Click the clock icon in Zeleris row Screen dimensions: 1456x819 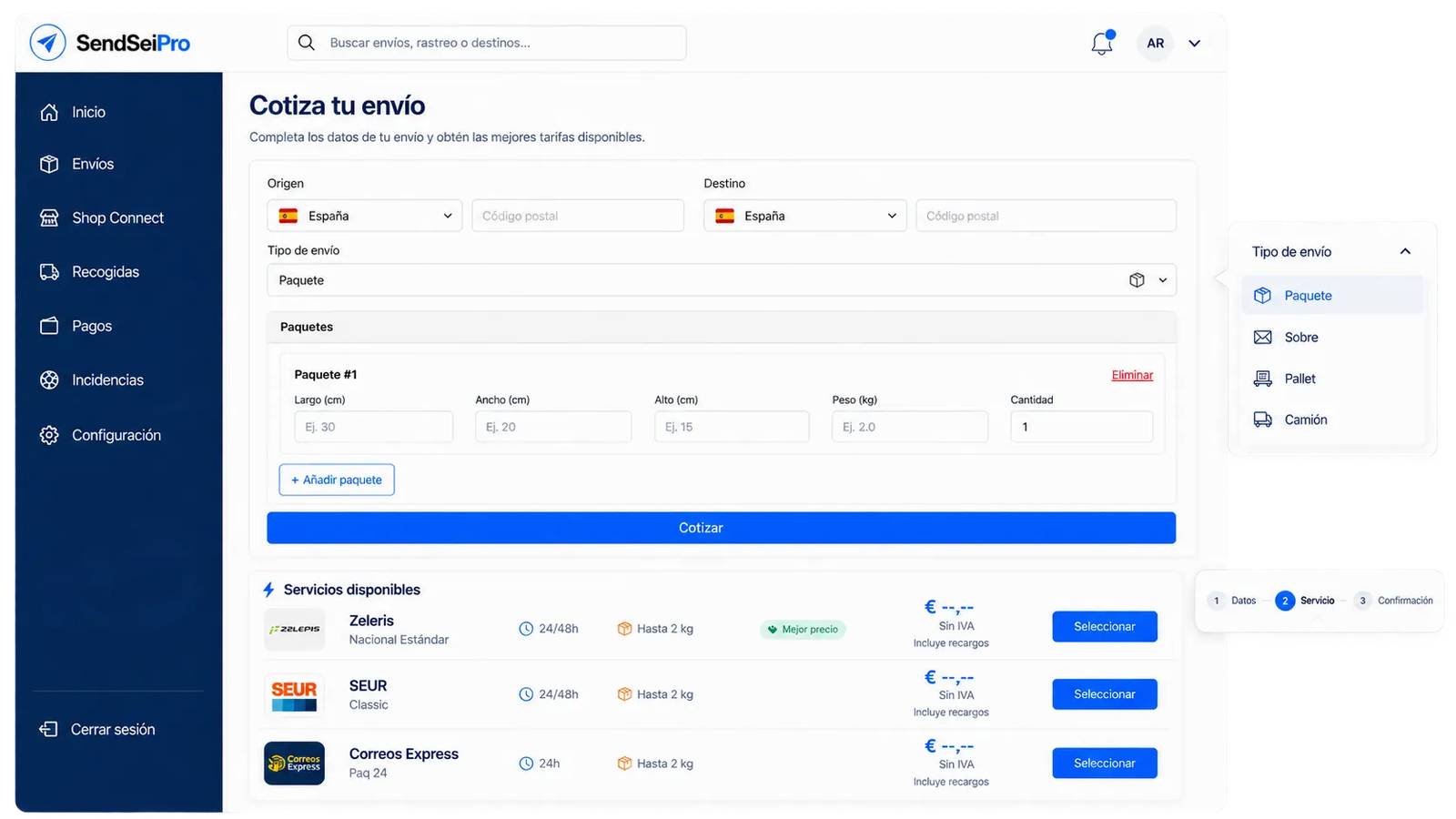[526, 629]
